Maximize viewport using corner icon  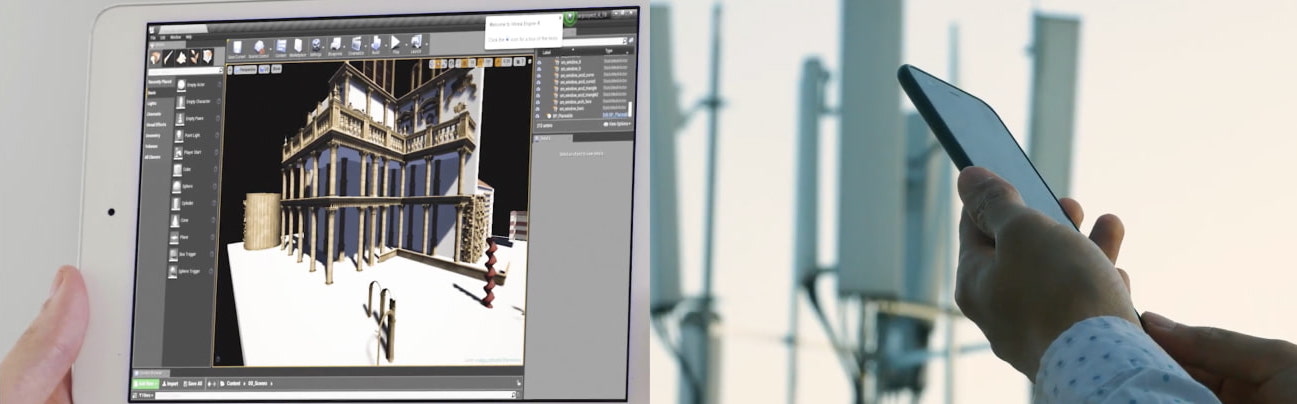530,62
